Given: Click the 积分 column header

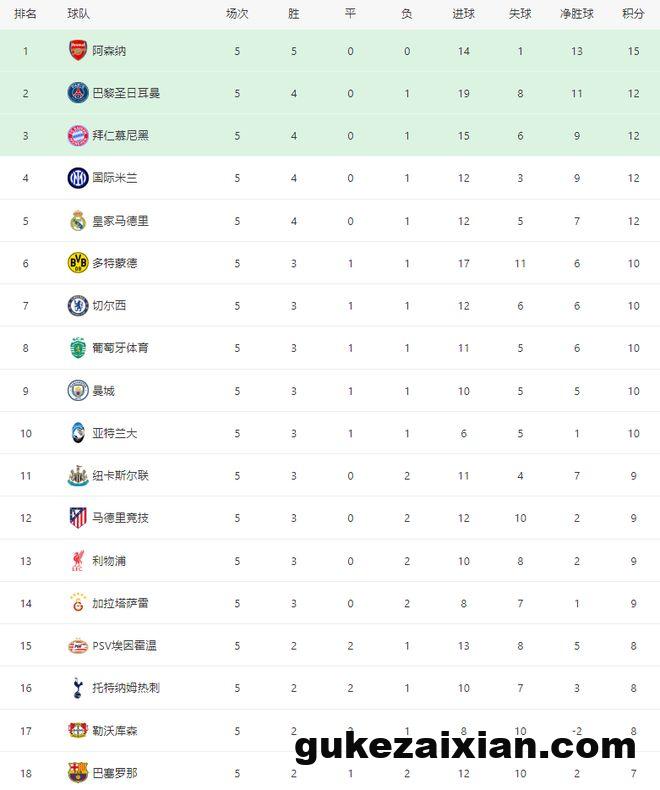Looking at the screenshot, I should pyautogui.click(x=633, y=14).
